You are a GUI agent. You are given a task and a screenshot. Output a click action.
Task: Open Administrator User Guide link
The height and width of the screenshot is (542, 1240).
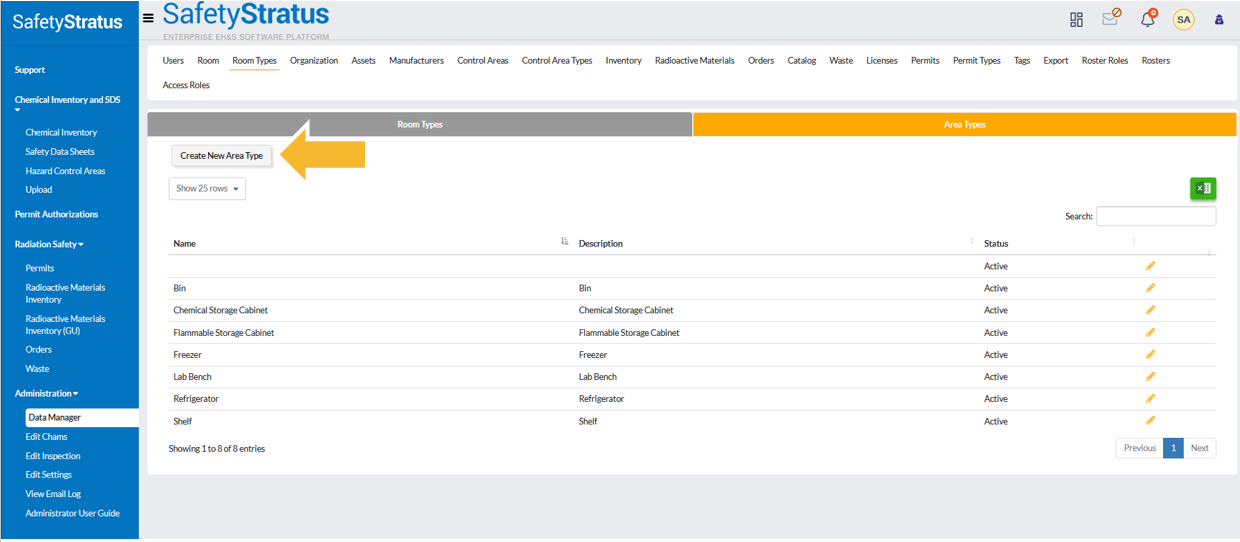click(72, 513)
